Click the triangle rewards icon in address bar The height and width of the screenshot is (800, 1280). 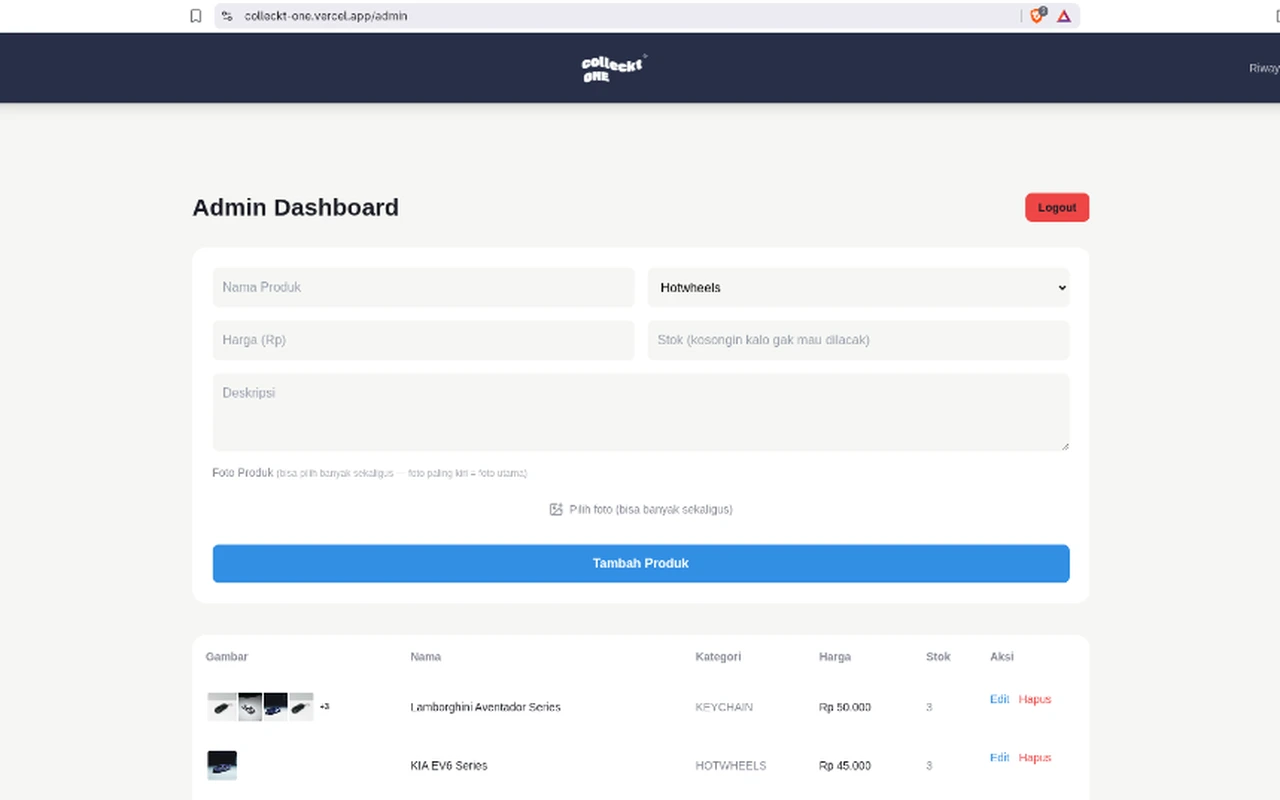point(1064,16)
